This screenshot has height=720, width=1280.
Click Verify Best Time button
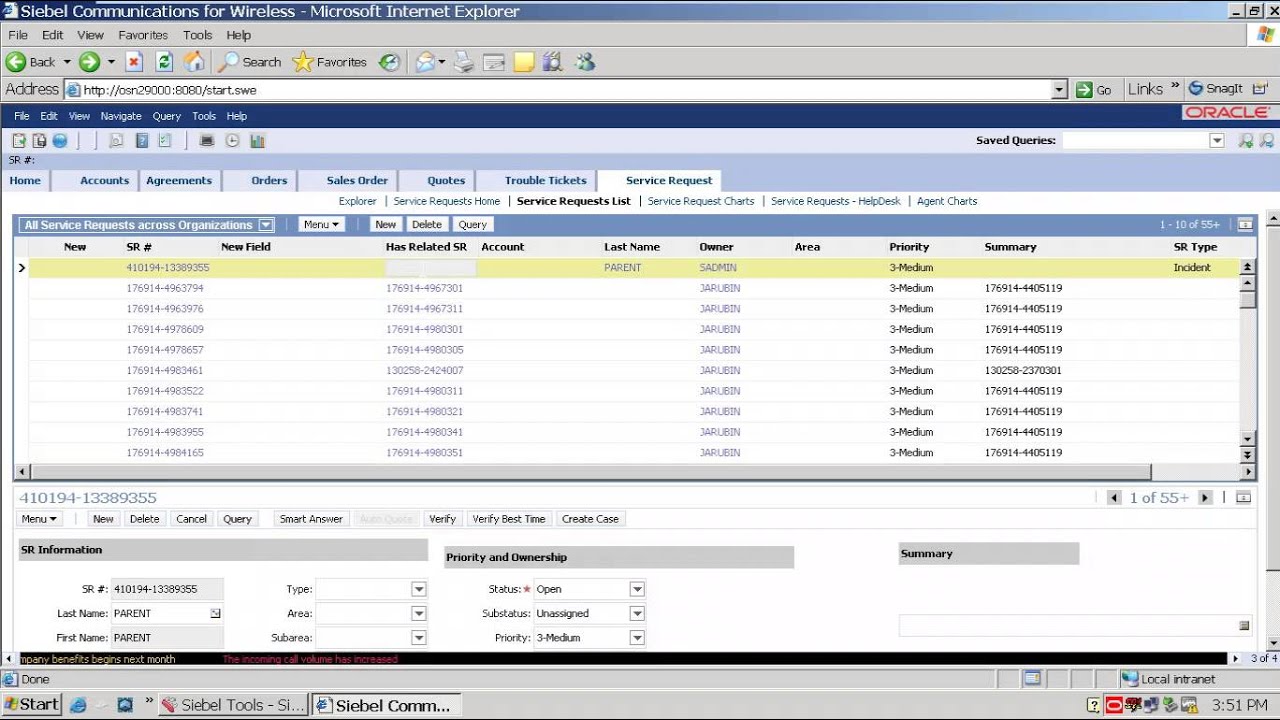[x=509, y=519]
